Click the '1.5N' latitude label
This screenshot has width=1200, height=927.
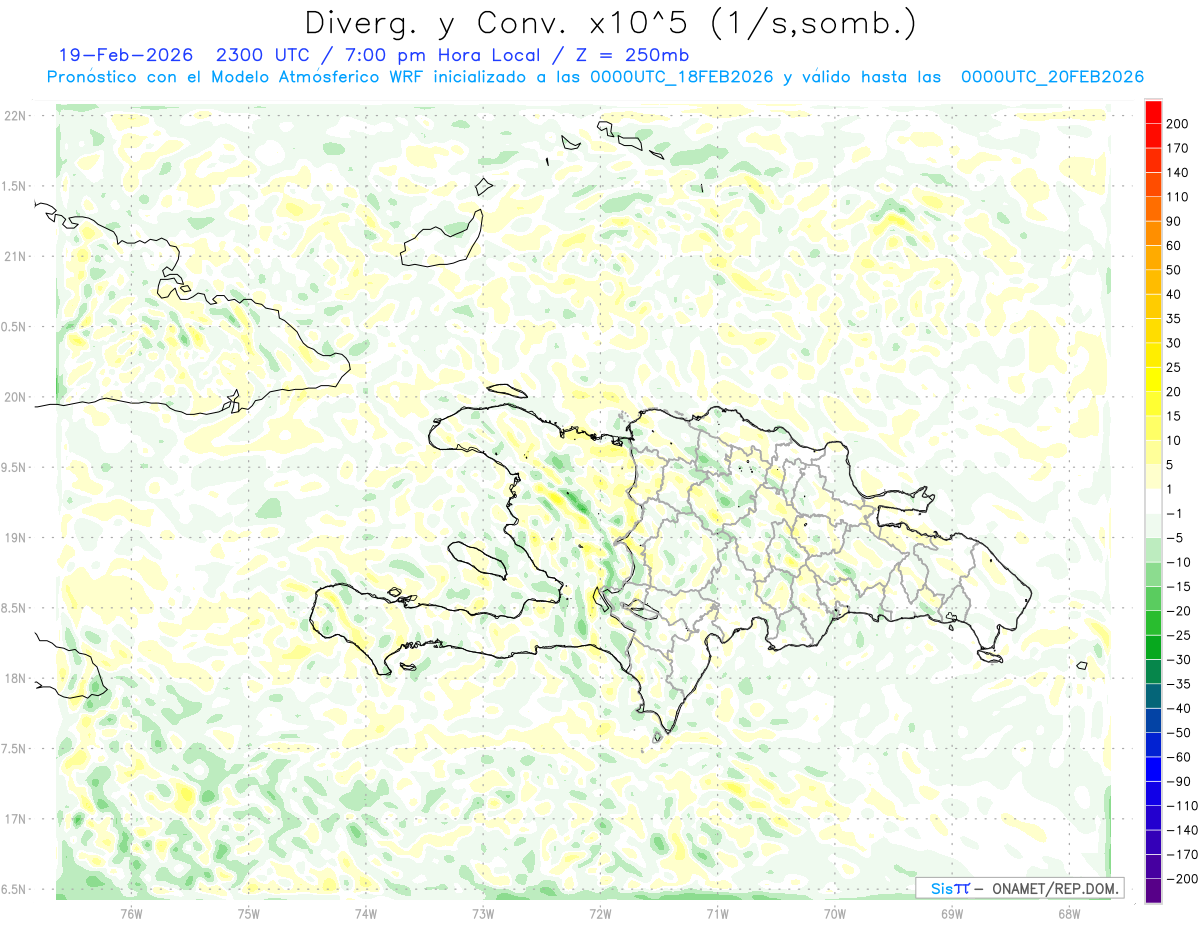click(14, 186)
